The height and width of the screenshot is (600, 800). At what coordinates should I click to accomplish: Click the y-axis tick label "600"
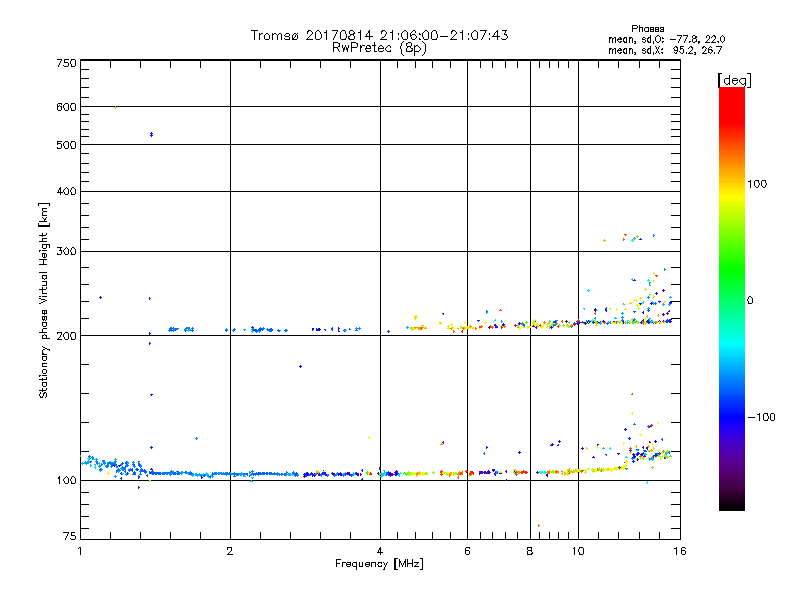[66, 107]
